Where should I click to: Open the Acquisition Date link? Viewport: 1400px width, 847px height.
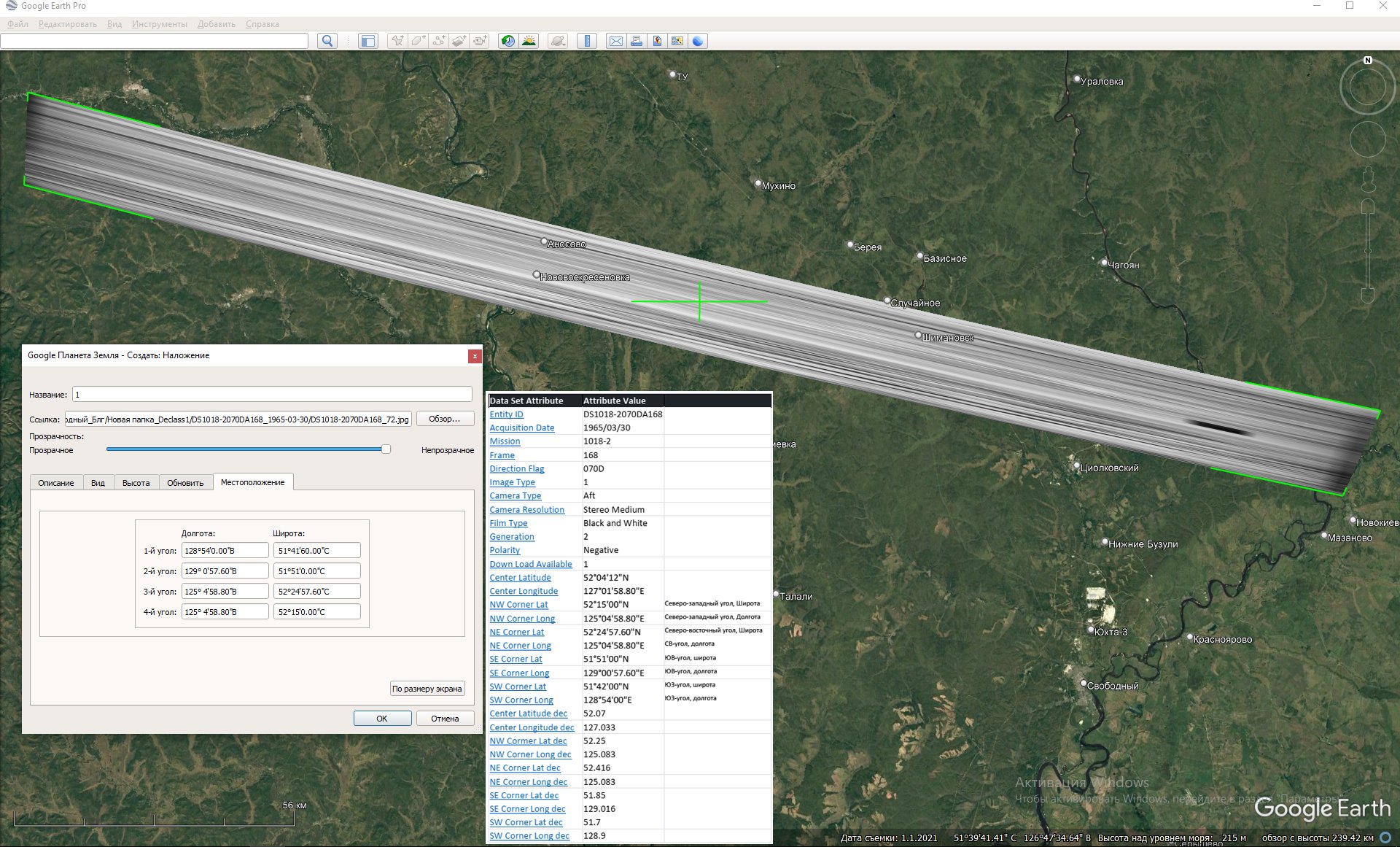521,428
